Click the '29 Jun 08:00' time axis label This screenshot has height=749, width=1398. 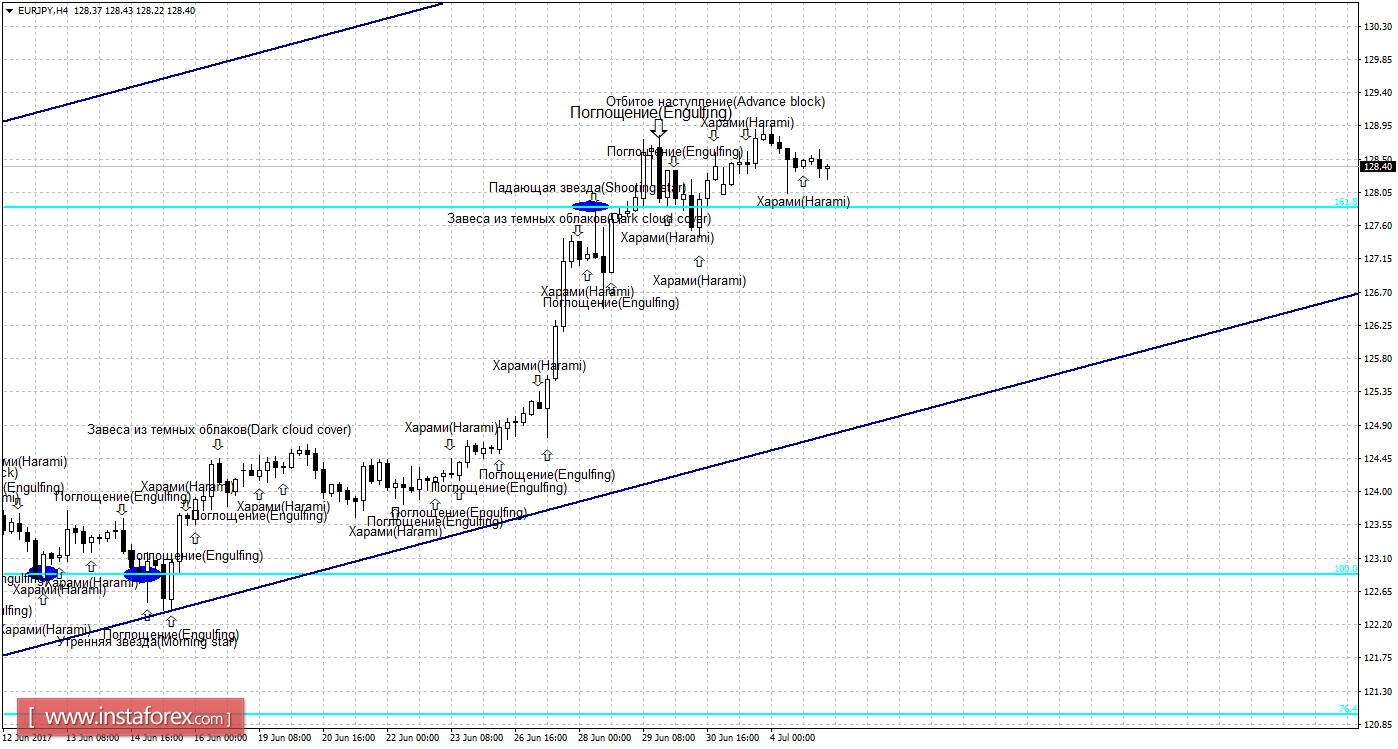click(x=669, y=738)
